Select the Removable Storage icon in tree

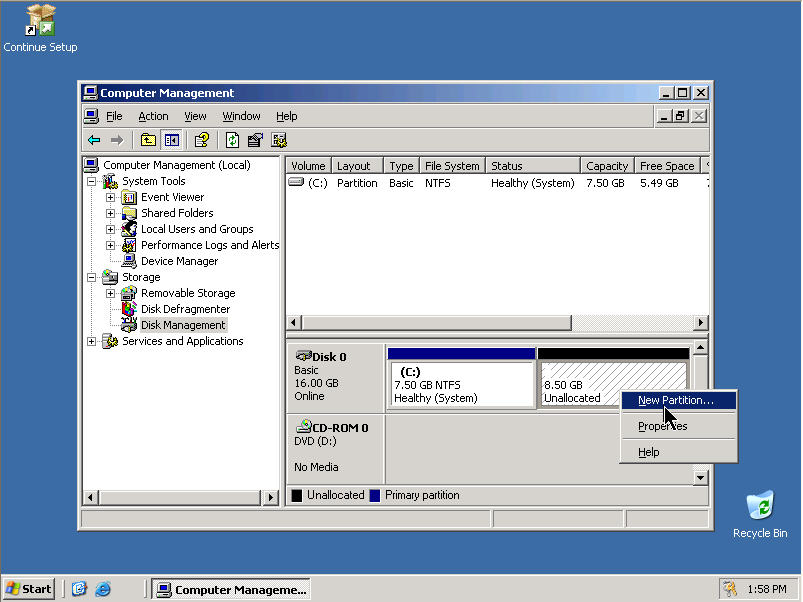pos(129,293)
